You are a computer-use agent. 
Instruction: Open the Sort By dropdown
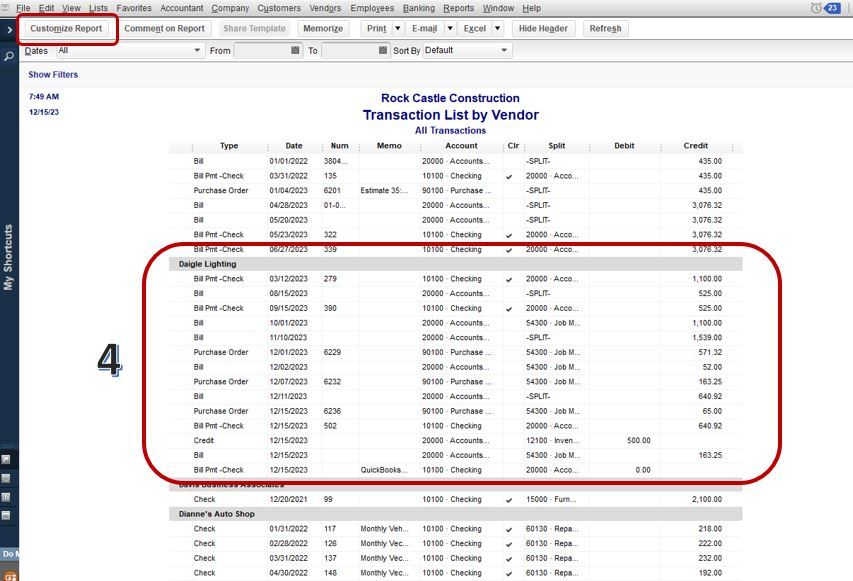pyautogui.click(x=467, y=50)
